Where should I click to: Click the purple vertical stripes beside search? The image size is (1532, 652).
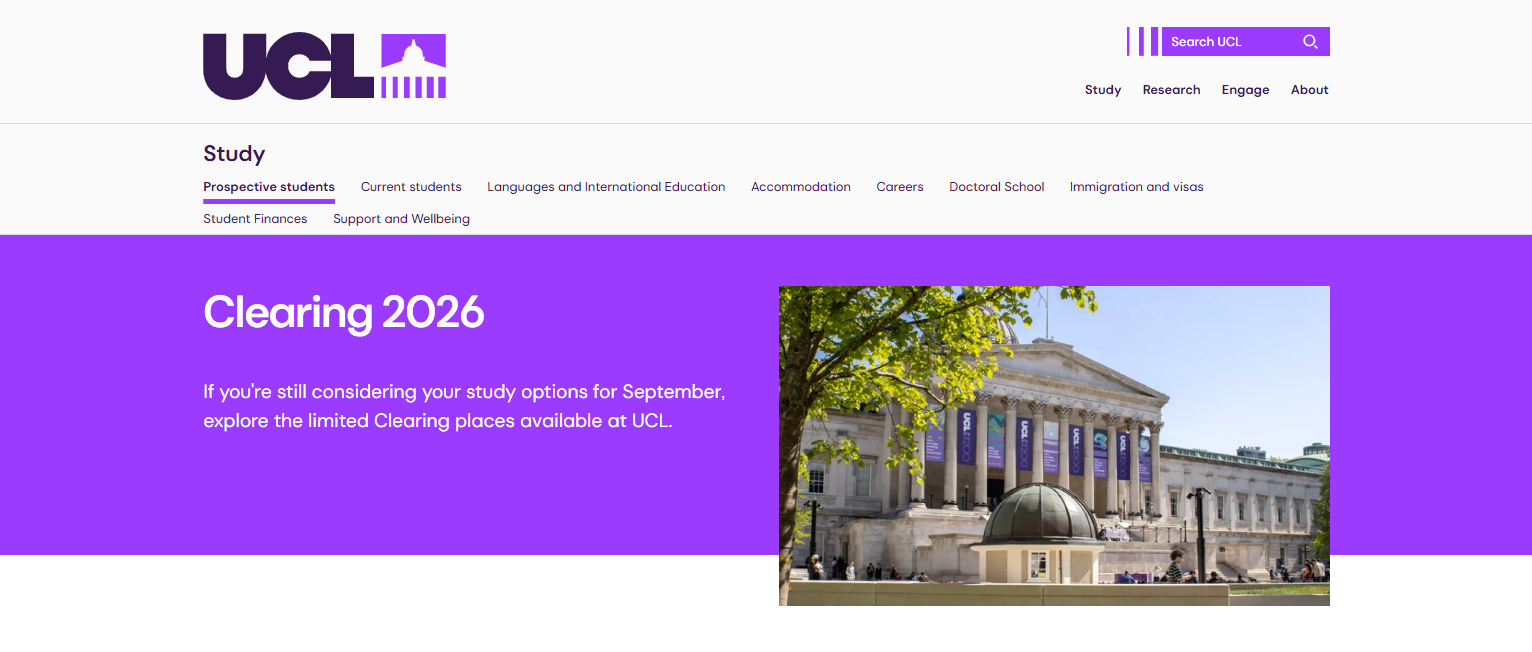coord(1142,42)
